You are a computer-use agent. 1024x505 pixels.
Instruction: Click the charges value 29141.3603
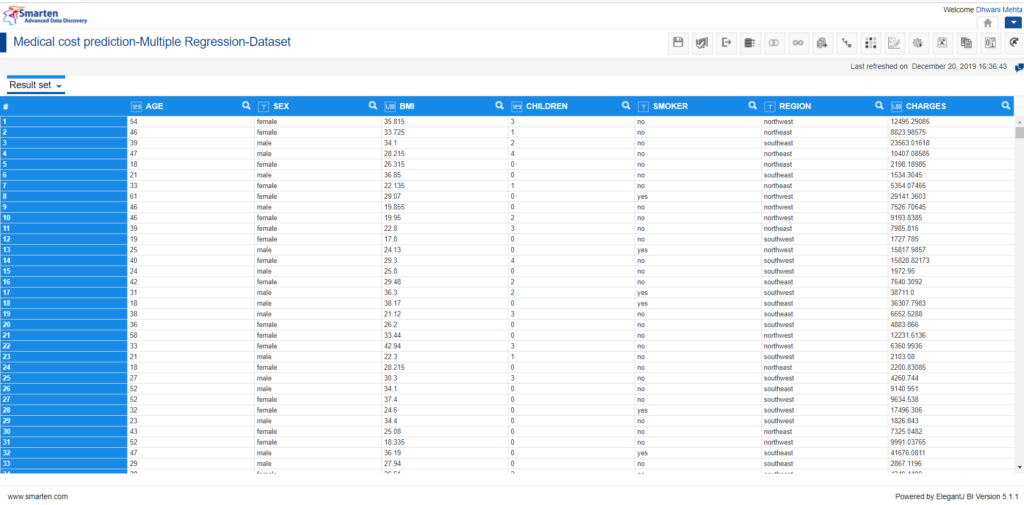coord(907,197)
